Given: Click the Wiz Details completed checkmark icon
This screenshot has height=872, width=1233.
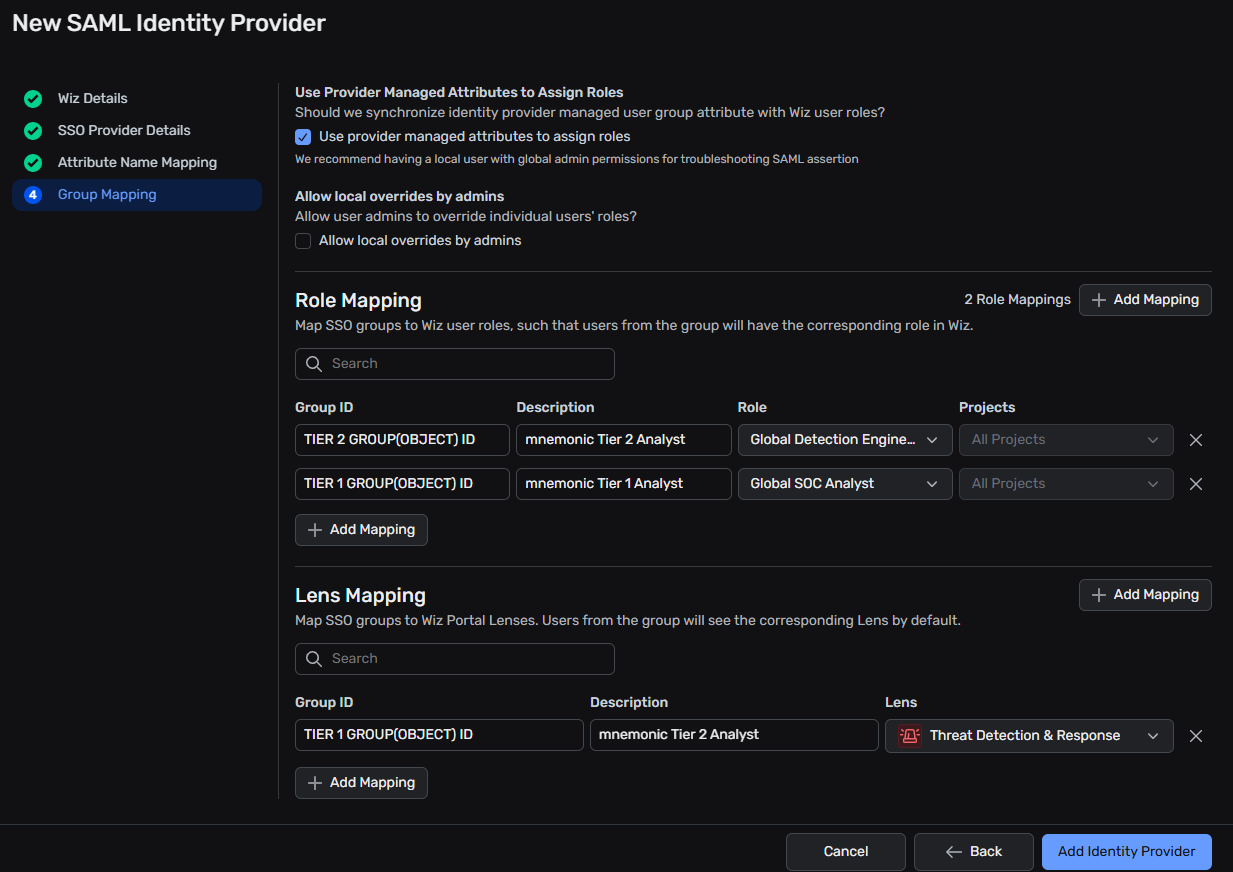Looking at the screenshot, I should (x=33, y=99).
